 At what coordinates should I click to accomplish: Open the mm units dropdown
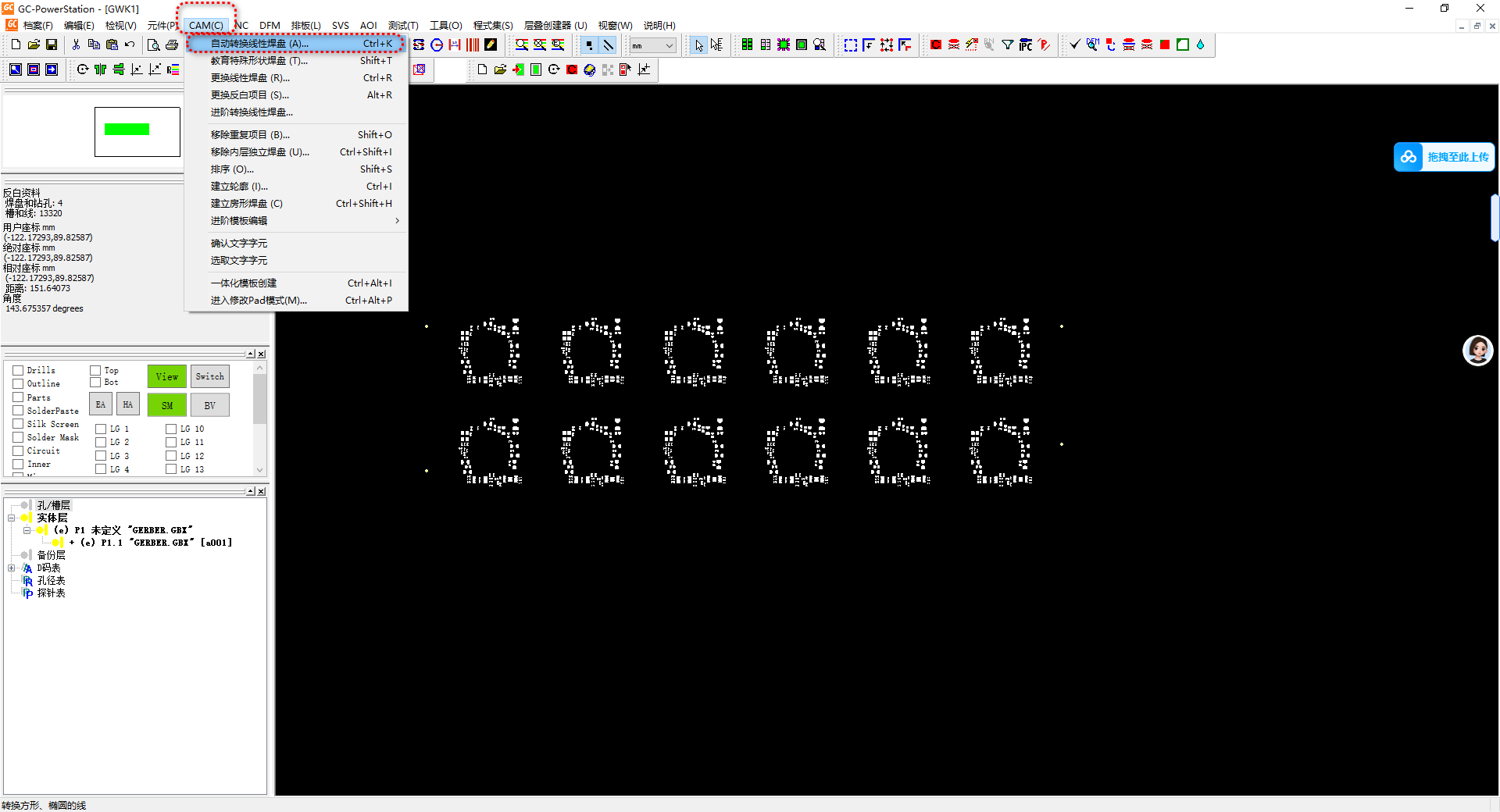click(653, 45)
